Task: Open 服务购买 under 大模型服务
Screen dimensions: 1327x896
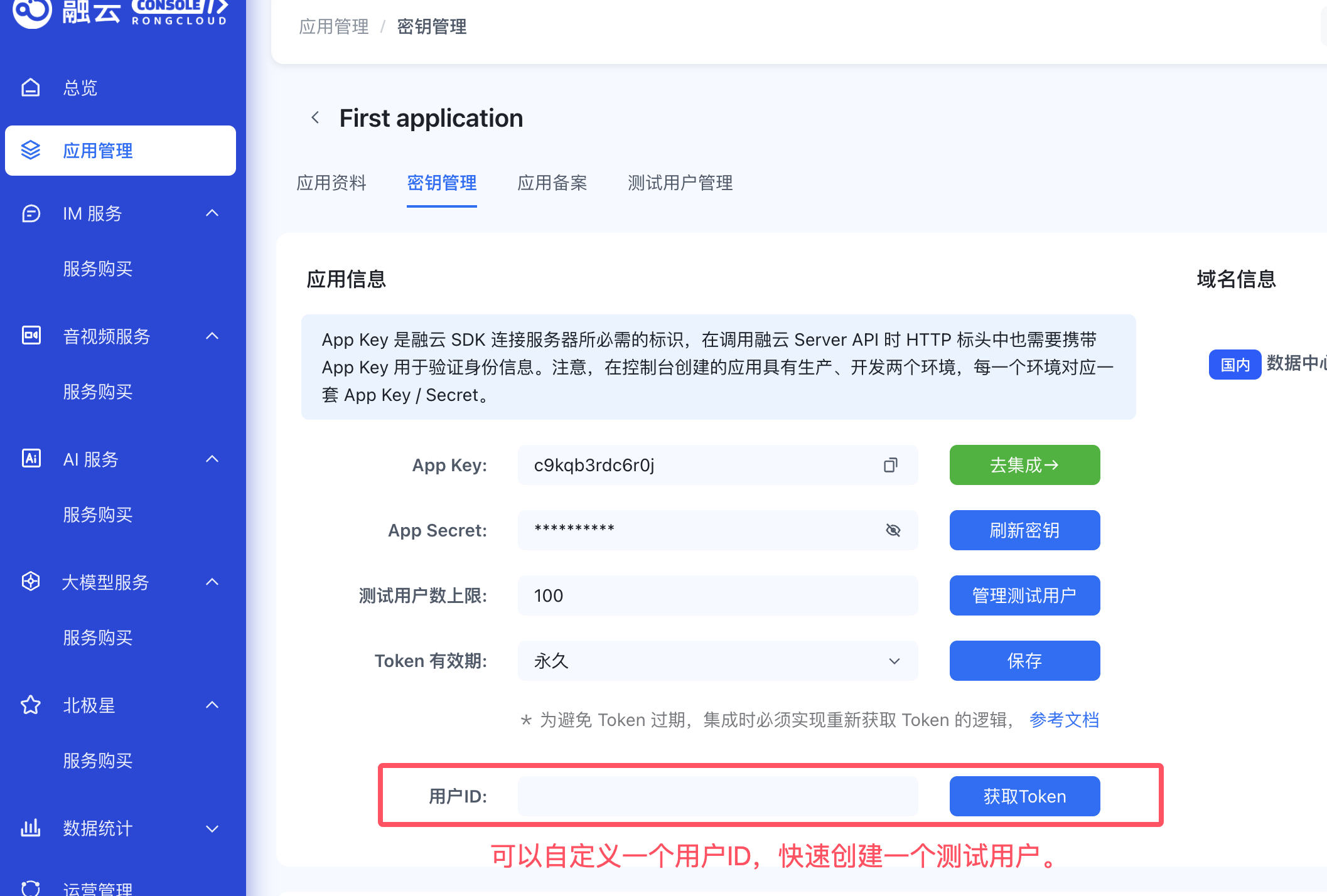Action: (x=98, y=637)
